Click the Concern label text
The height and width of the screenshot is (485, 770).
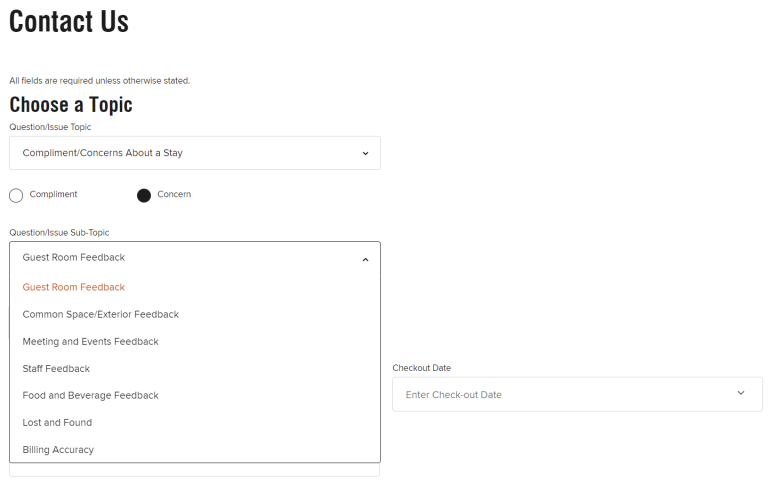coord(174,194)
